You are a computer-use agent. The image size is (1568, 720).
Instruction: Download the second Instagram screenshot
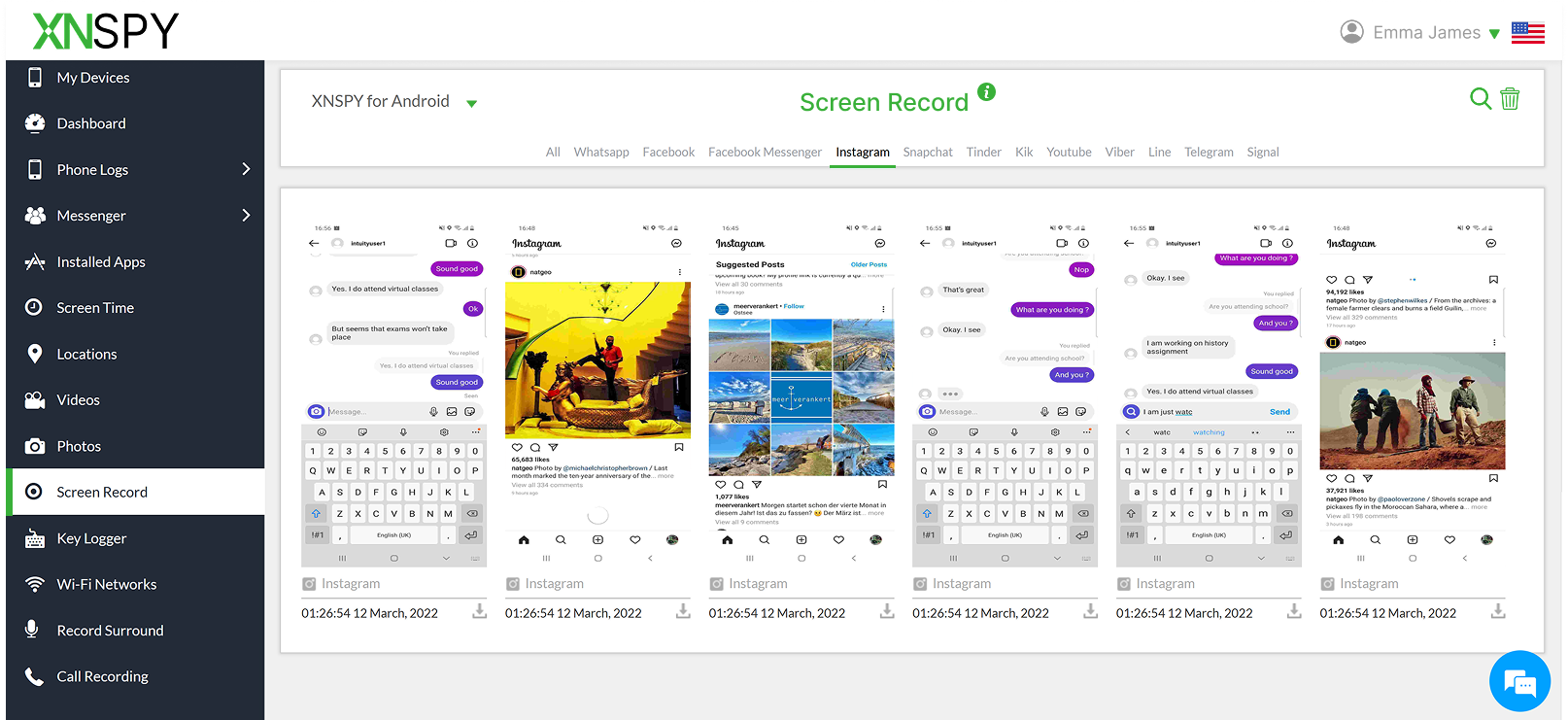click(x=683, y=612)
